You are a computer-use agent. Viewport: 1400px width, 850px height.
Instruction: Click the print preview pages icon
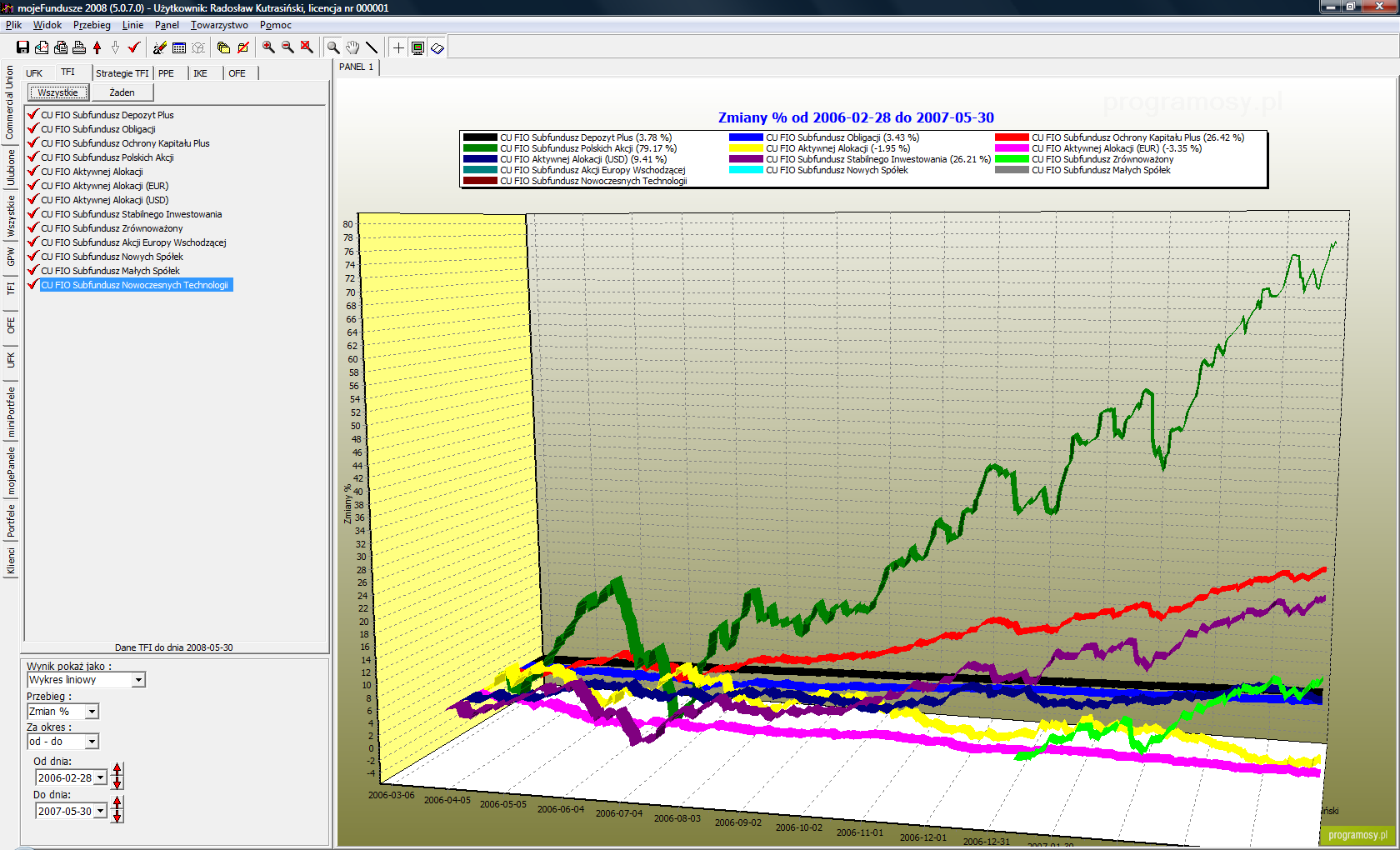[60, 47]
